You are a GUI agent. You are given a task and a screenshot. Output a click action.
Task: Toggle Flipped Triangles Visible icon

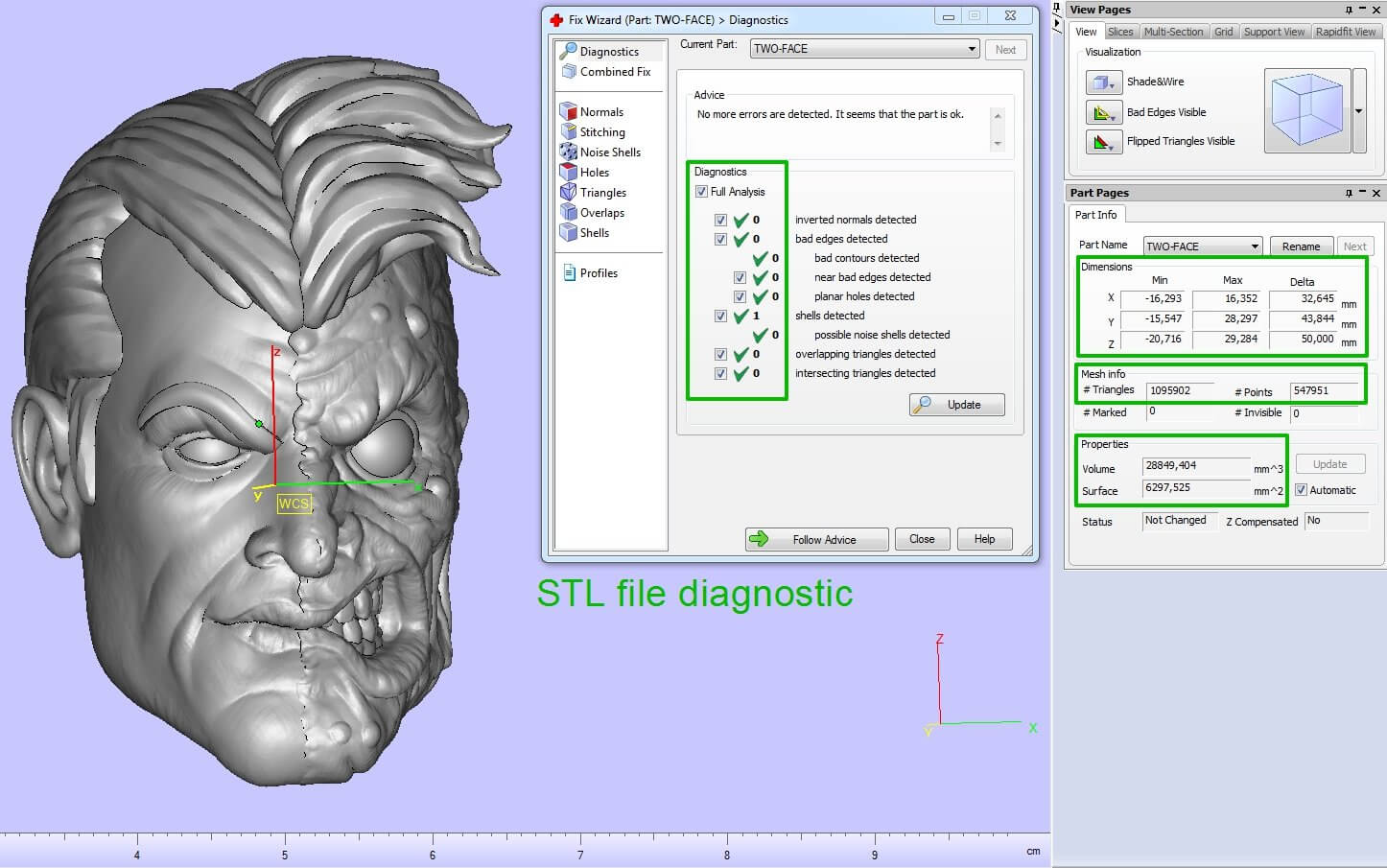click(x=1103, y=142)
